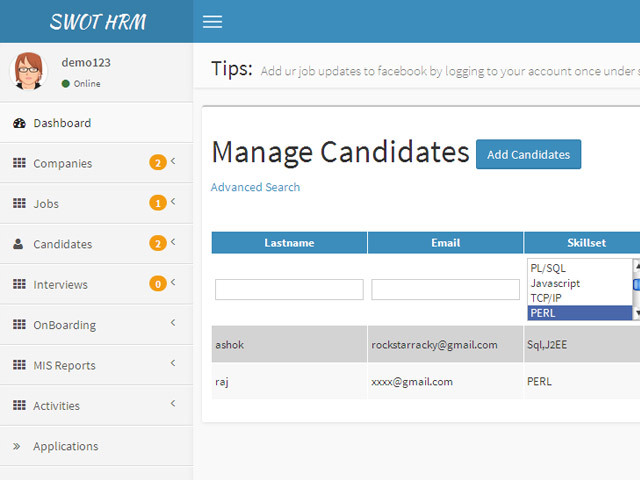Open the Advanced Search link

[255, 187]
